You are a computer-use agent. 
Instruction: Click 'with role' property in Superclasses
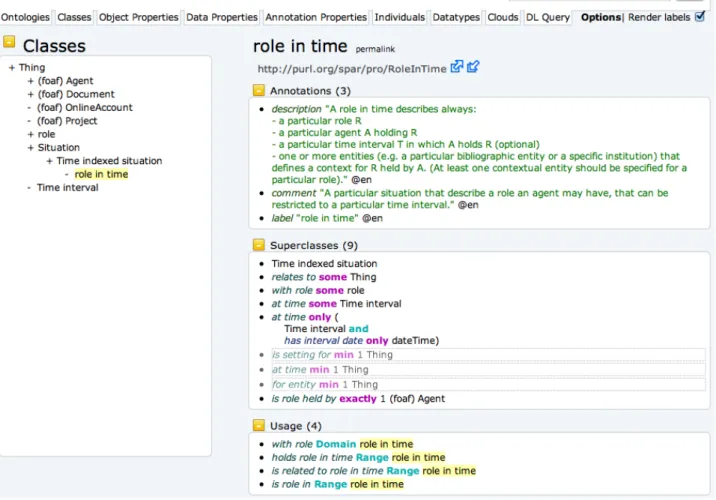point(292,290)
